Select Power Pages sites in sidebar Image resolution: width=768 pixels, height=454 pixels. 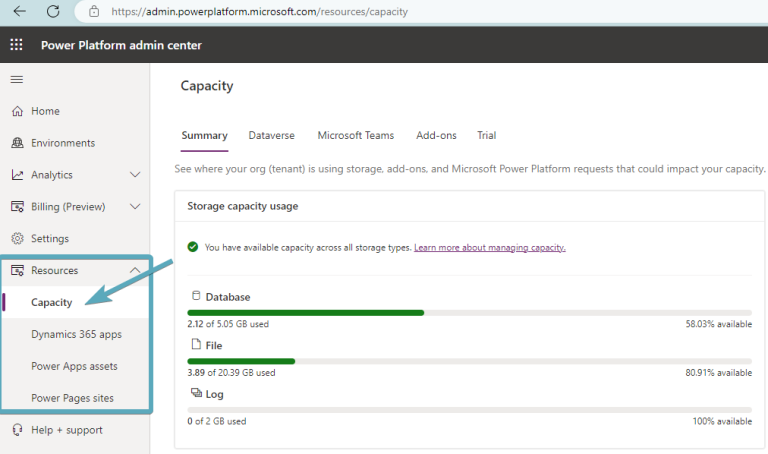72,398
